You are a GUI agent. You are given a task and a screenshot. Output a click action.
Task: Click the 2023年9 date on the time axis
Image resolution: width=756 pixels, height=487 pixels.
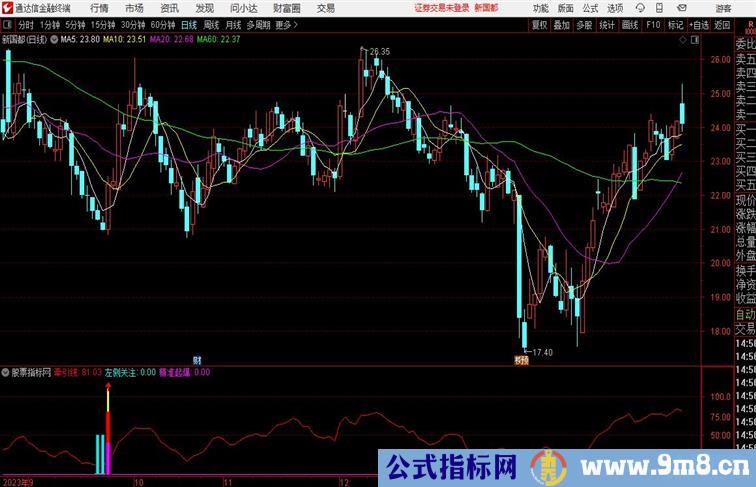pyautogui.click(x=18, y=480)
